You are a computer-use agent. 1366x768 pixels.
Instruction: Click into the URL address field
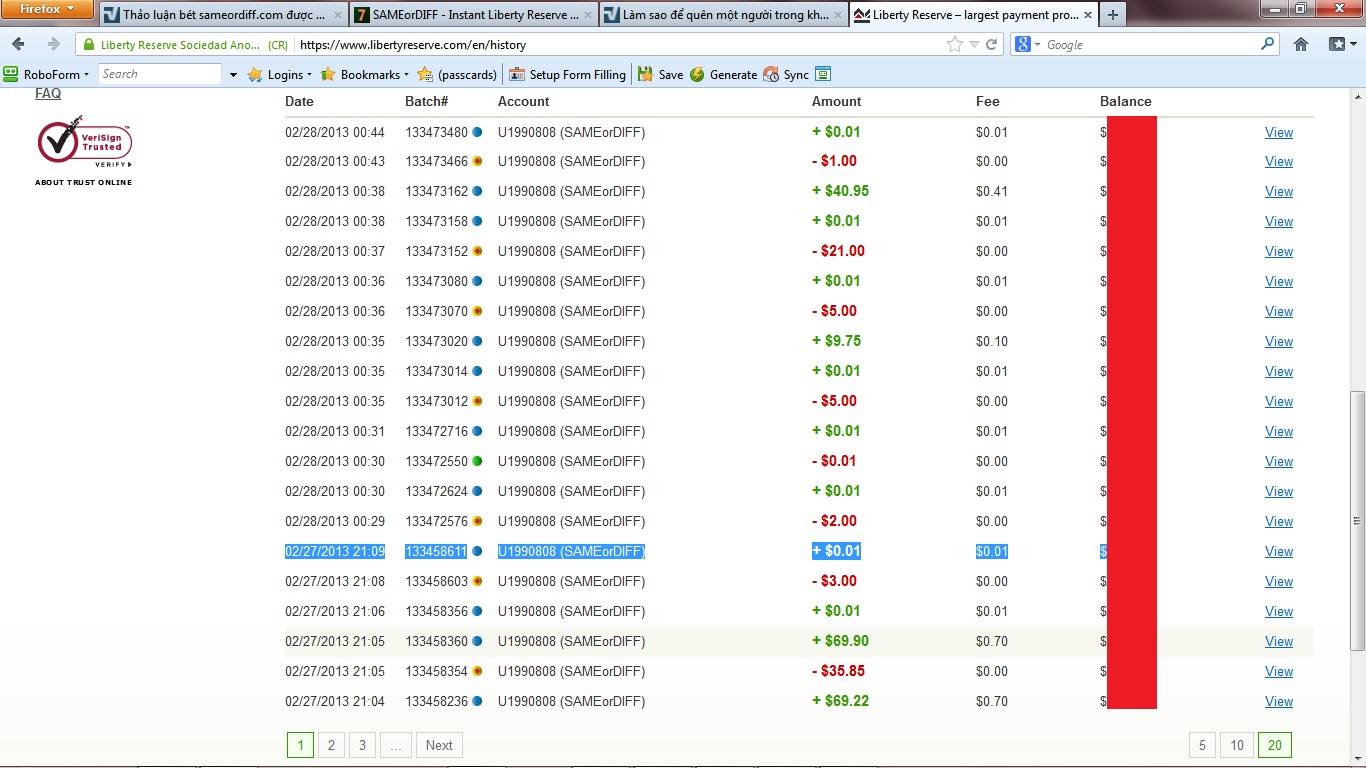tap(620, 44)
